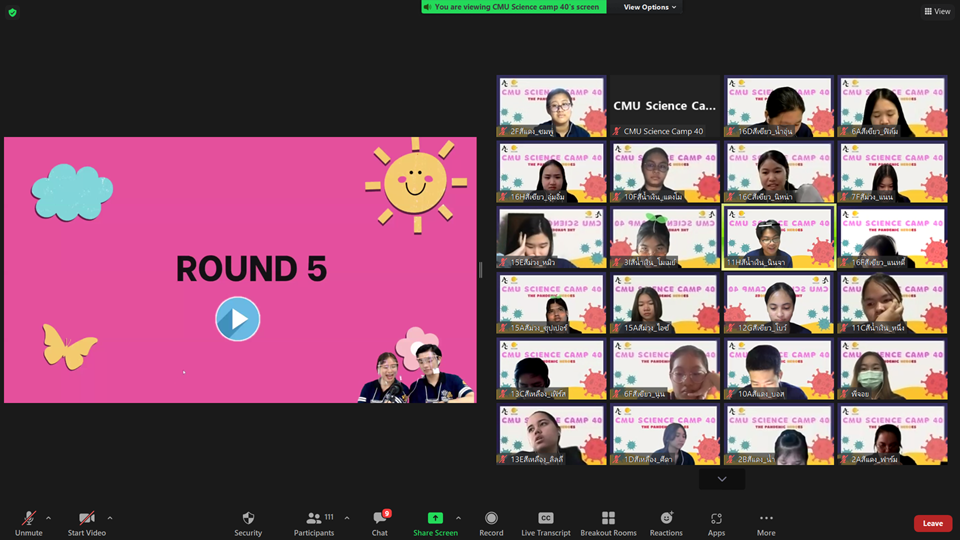Start recording with Record button
This screenshot has height=540, width=960.
pos(491,518)
